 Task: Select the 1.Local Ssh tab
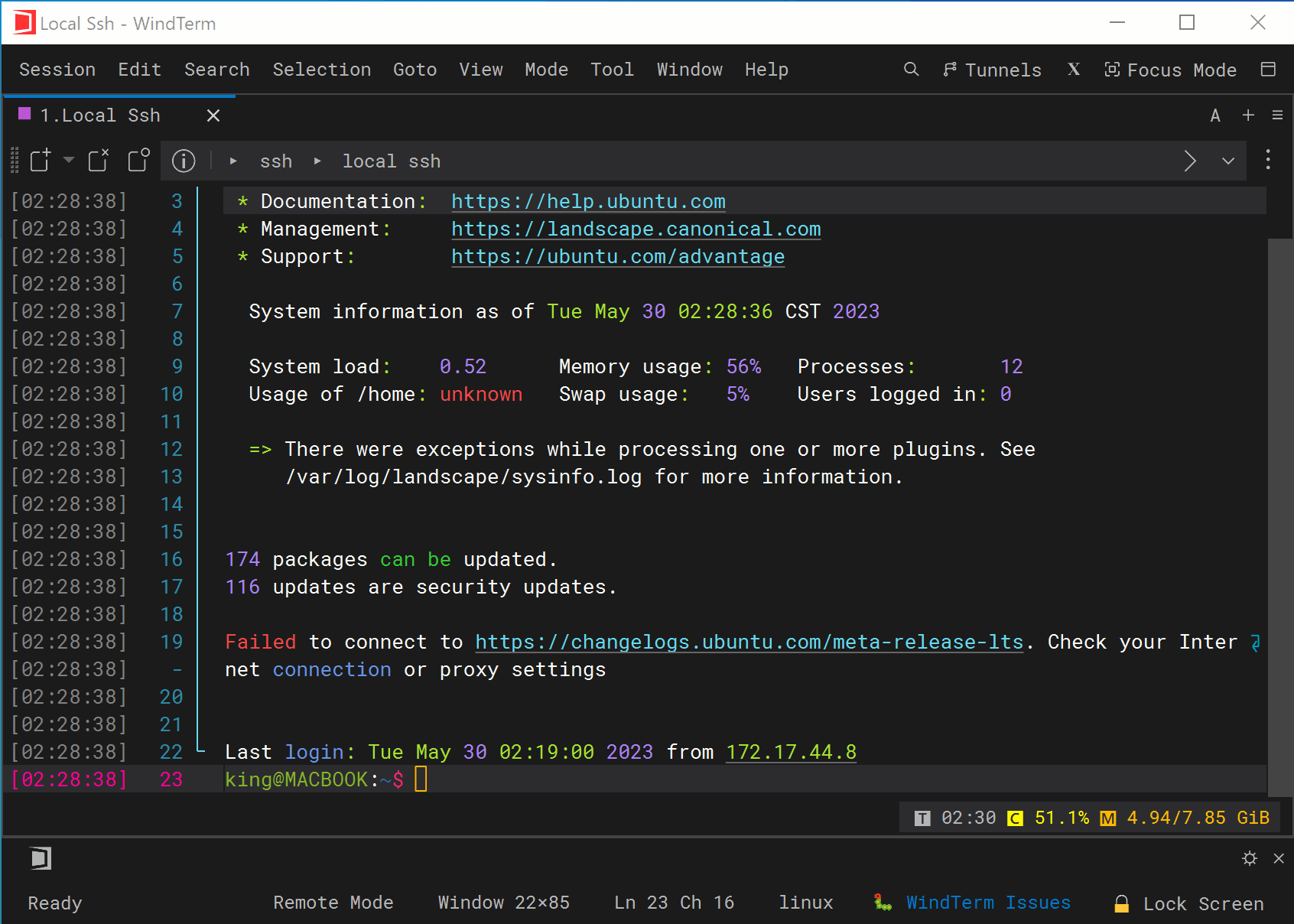(99, 115)
